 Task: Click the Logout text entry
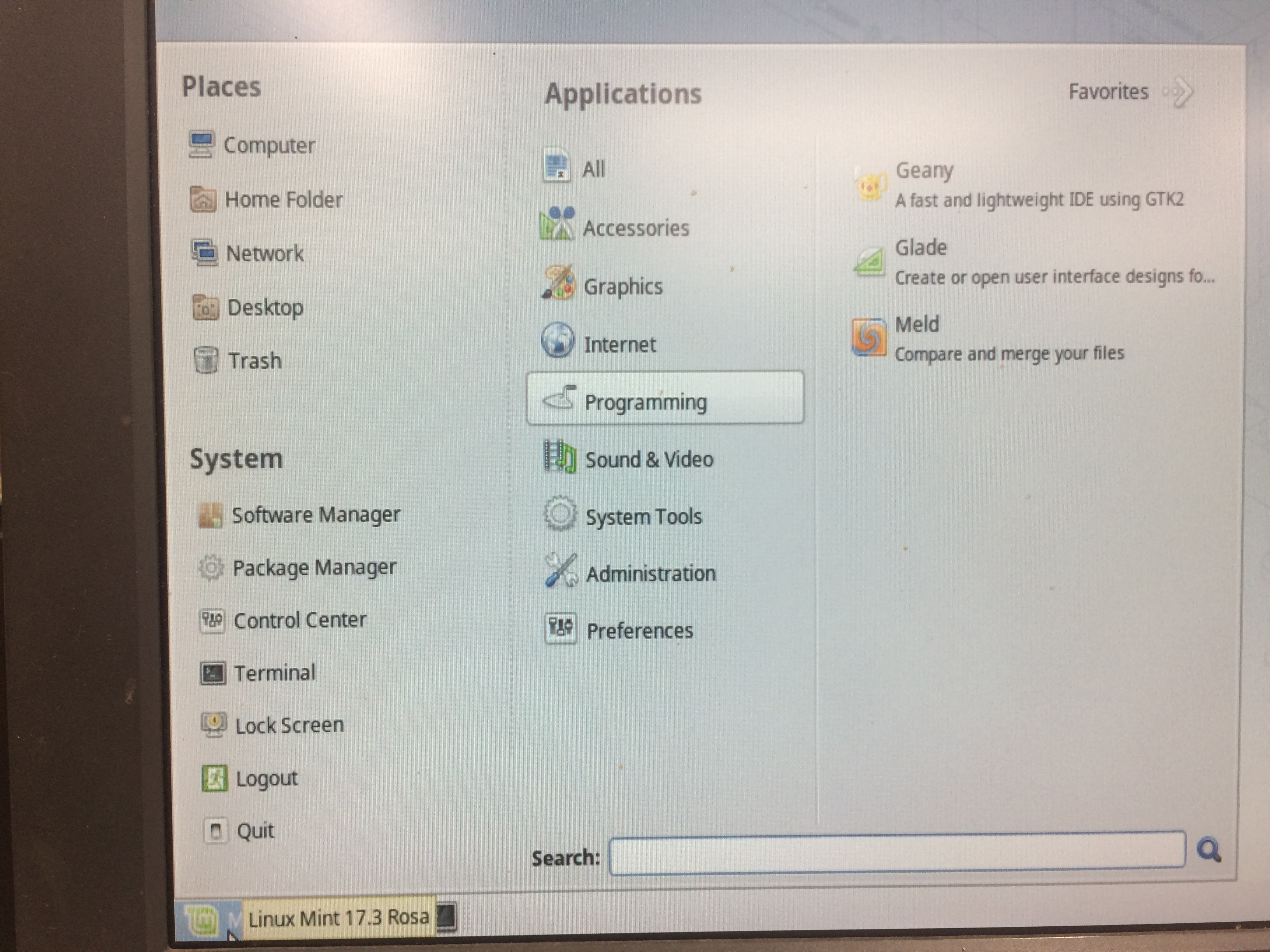(x=267, y=779)
